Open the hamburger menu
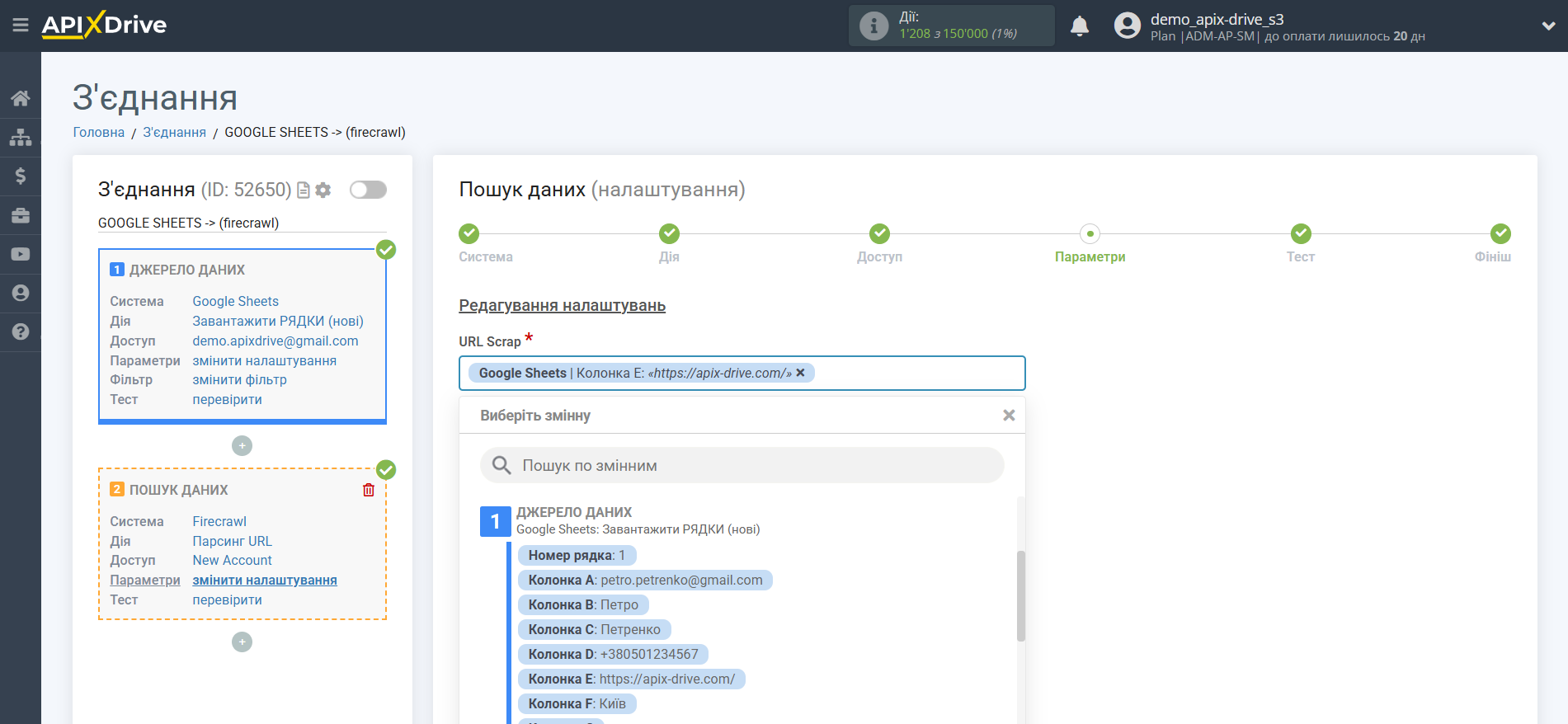The height and width of the screenshot is (724, 1568). click(x=21, y=26)
